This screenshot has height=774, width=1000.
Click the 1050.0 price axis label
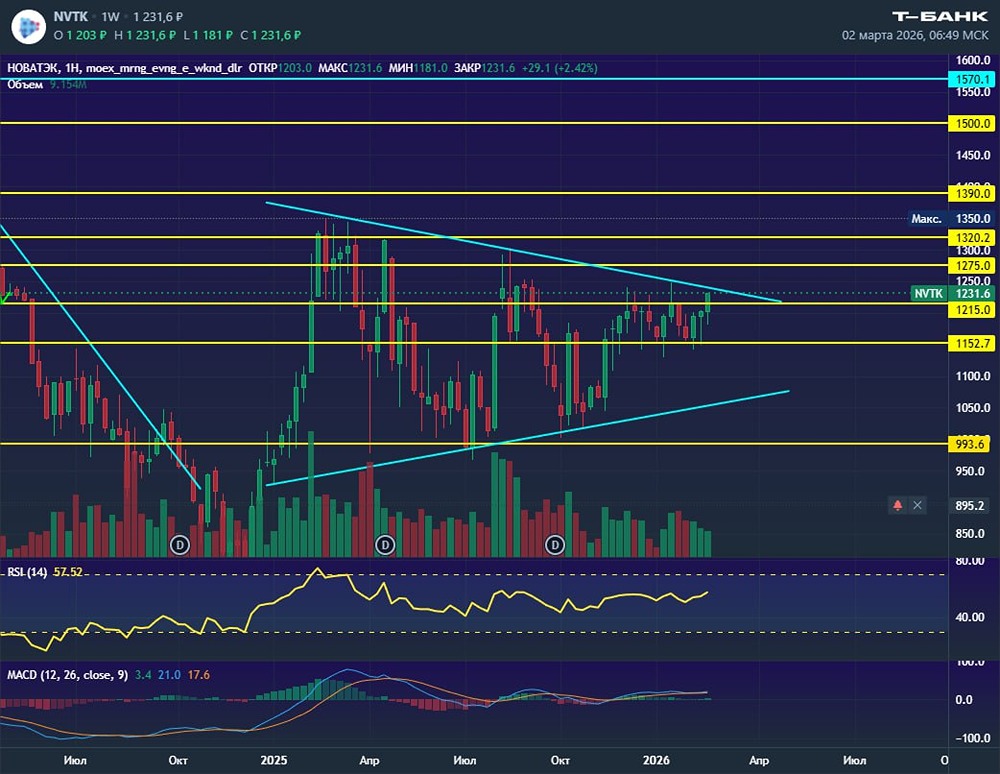(x=973, y=407)
